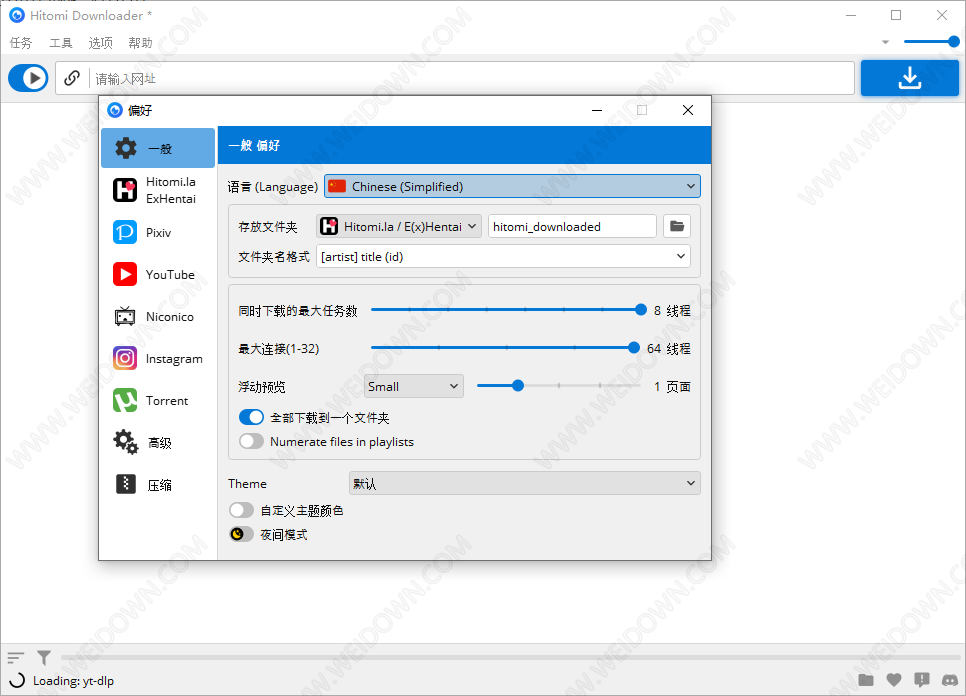The height and width of the screenshot is (696, 966).
Task: Click the blue download arrow button
Action: click(909, 78)
